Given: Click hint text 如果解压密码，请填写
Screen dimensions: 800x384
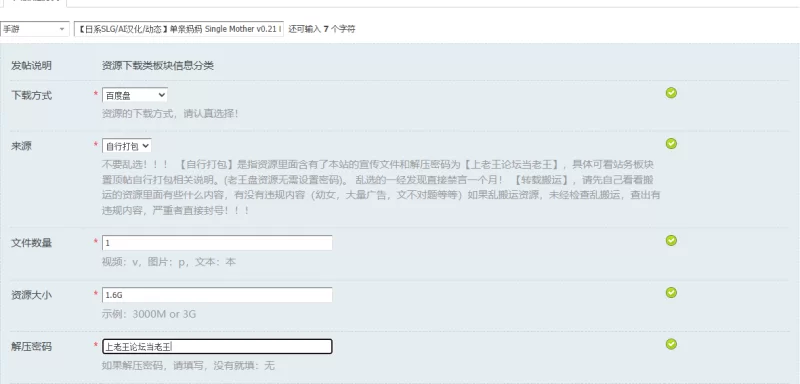Looking at the screenshot, I should point(188,366).
